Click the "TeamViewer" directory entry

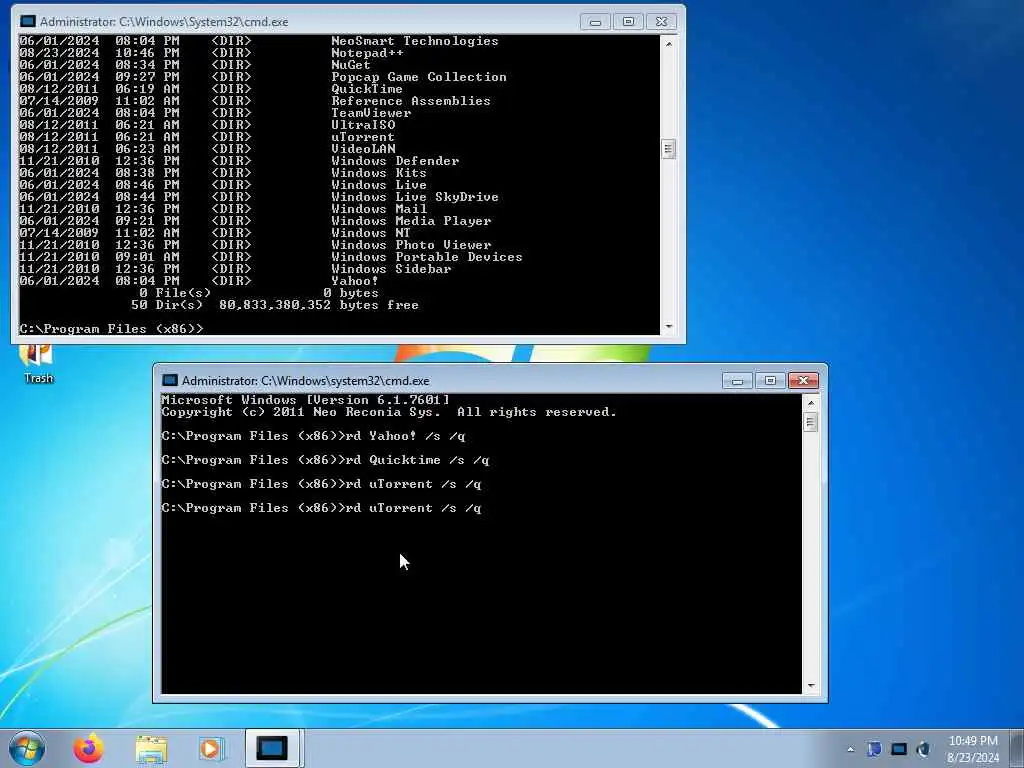(371, 113)
